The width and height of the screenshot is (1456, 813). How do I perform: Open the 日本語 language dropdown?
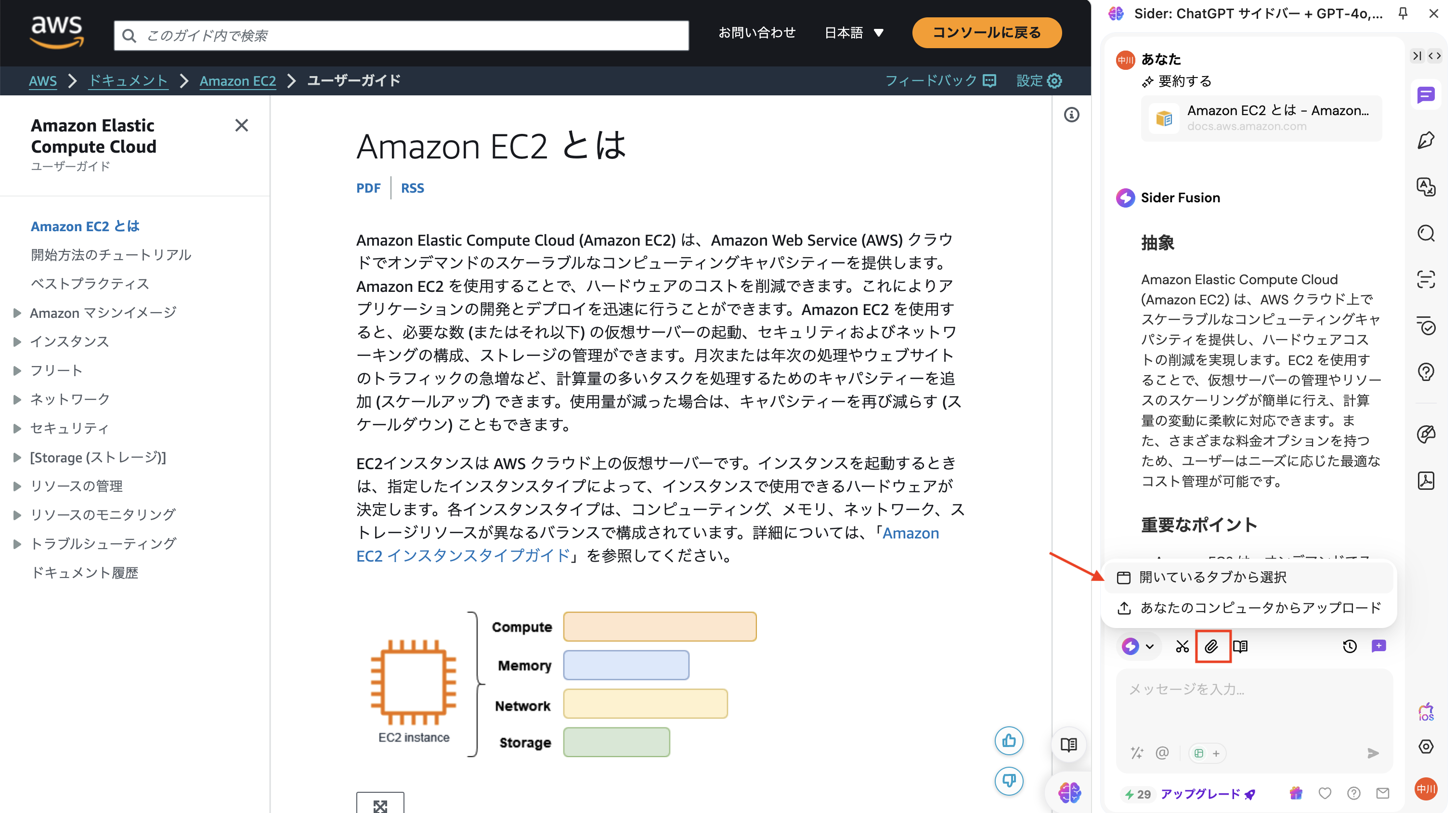coord(854,33)
